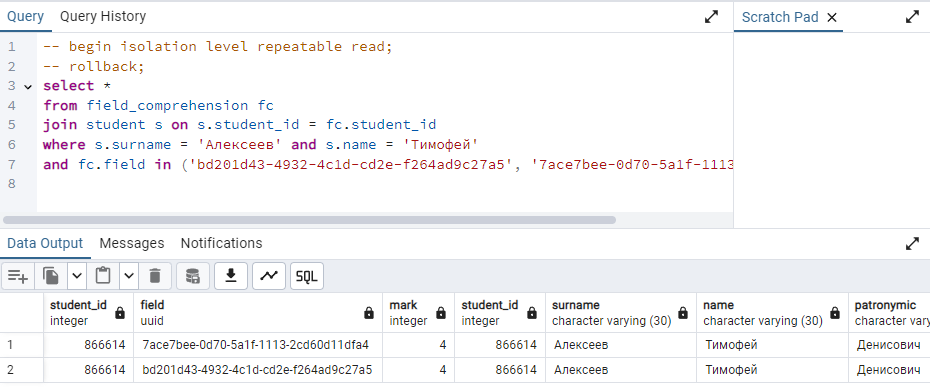Close the Scratch Pad tab
930x390 pixels.
tap(832, 18)
